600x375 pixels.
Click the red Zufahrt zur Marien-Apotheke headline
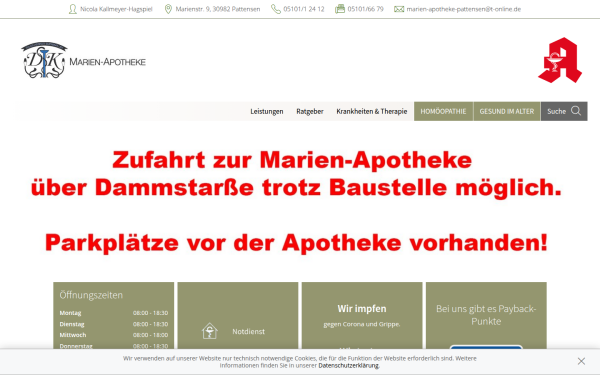pos(292,160)
